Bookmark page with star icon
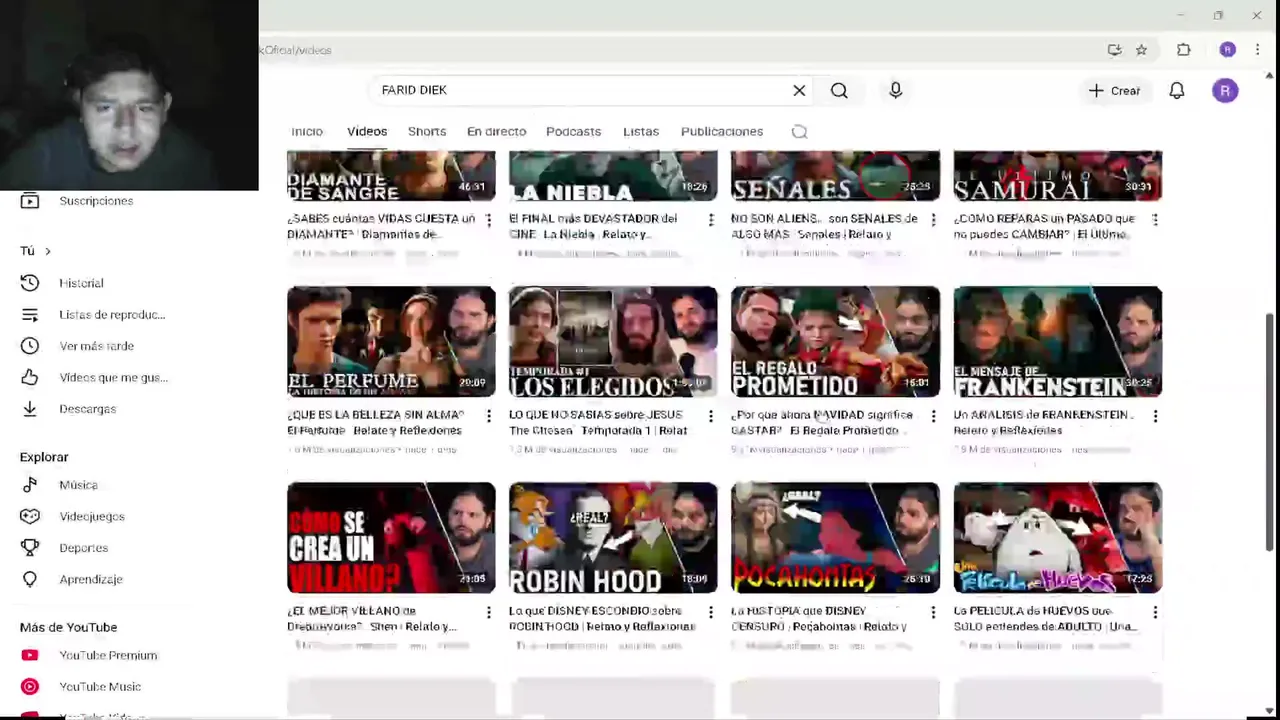Image resolution: width=1280 pixels, height=720 pixels. (x=1141, y=50)
